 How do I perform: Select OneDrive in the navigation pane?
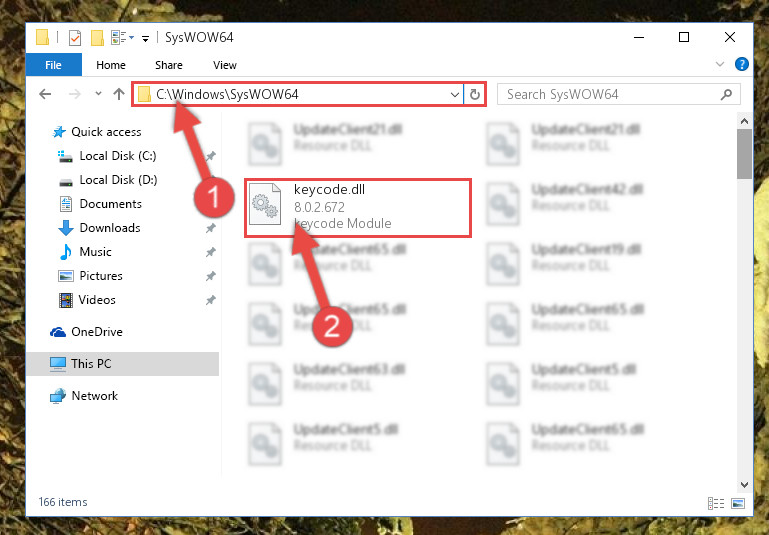pos(97,332)
